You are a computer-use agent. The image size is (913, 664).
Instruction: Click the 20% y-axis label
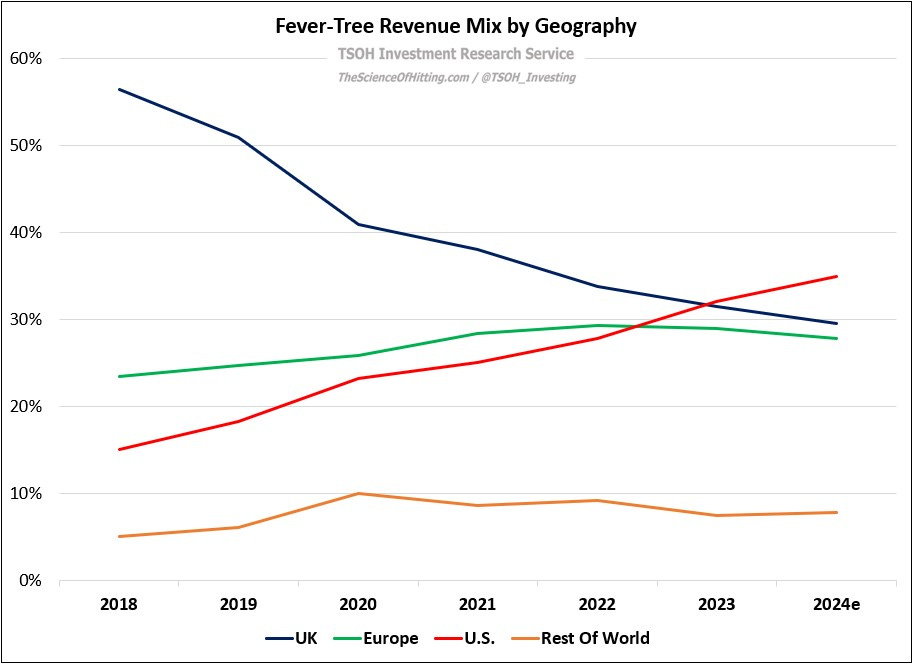point(26,407)
